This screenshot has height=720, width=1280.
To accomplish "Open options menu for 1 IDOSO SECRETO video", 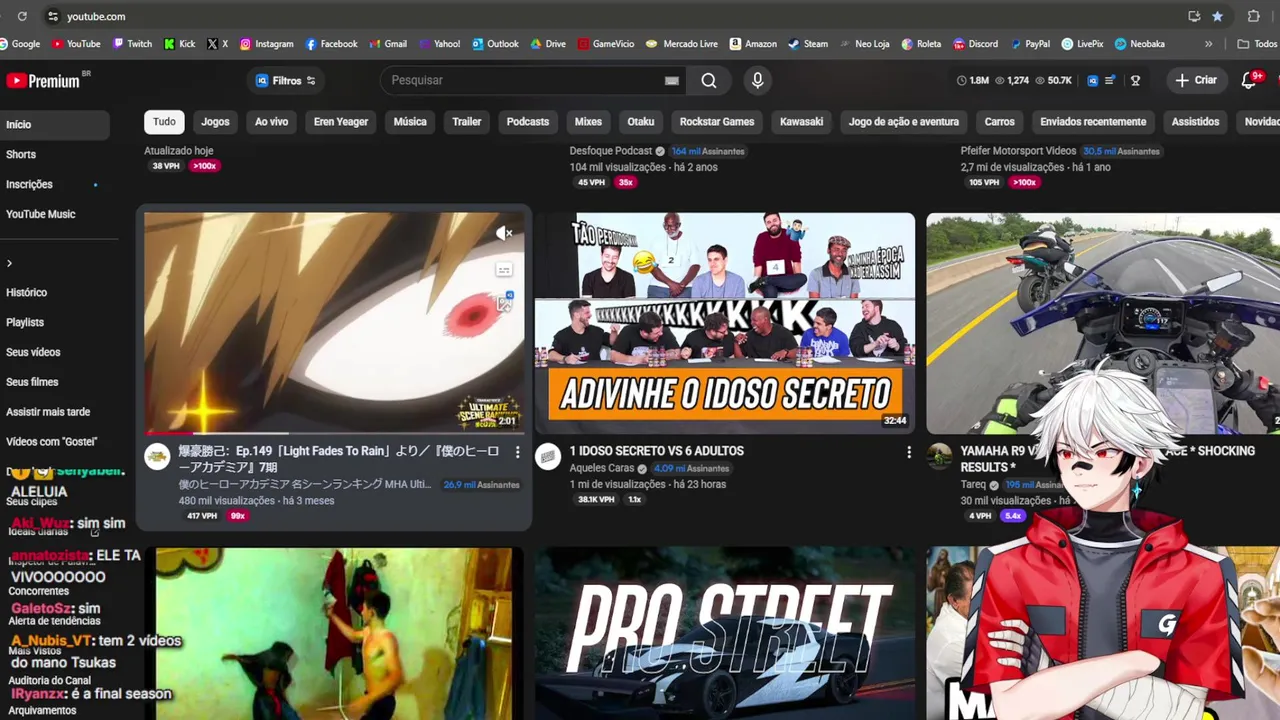I will point(908,452).
